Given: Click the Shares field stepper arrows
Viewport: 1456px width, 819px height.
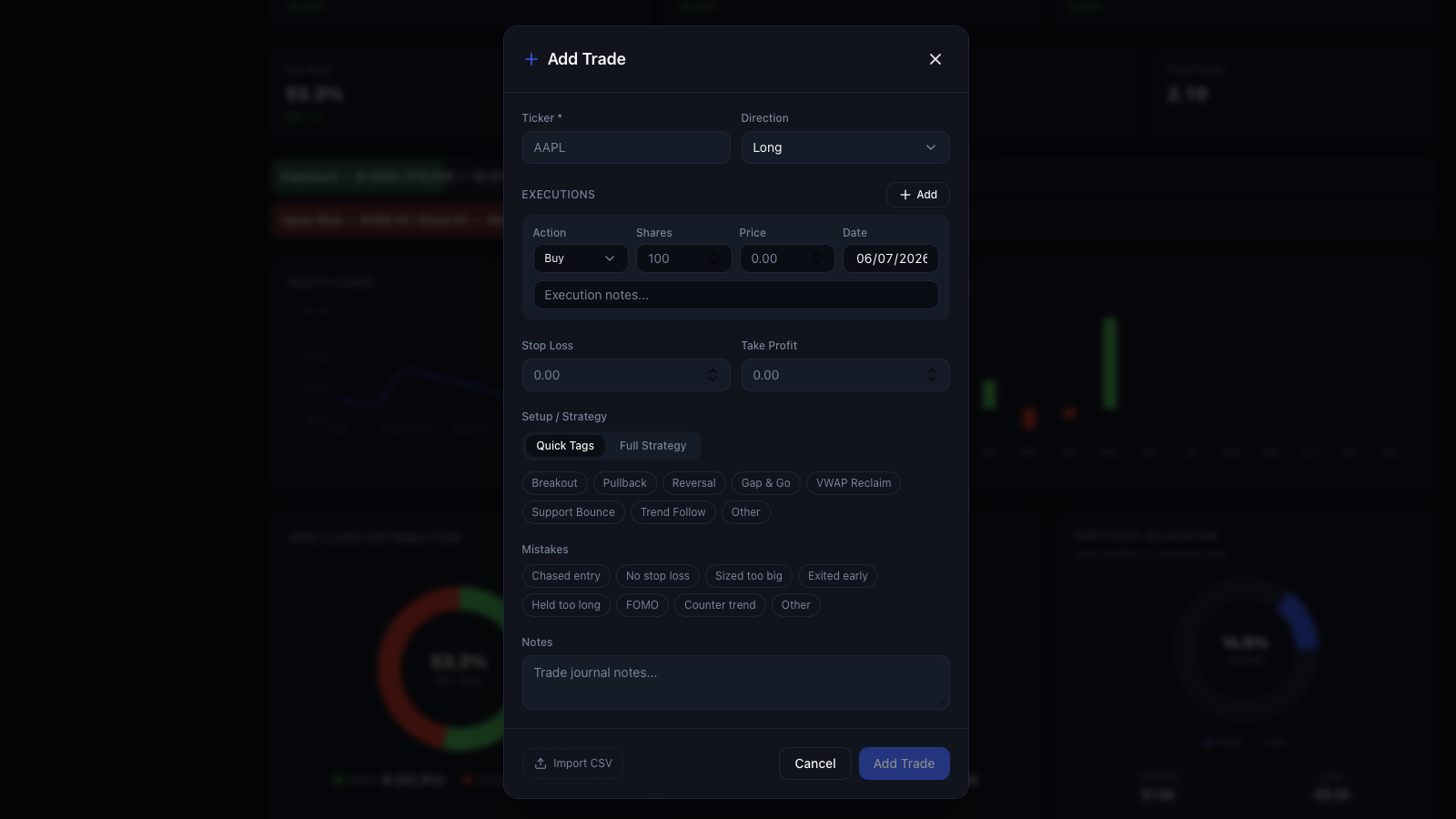Looking at the screenshot, I should pyautogui.click(x=714, y=258).
